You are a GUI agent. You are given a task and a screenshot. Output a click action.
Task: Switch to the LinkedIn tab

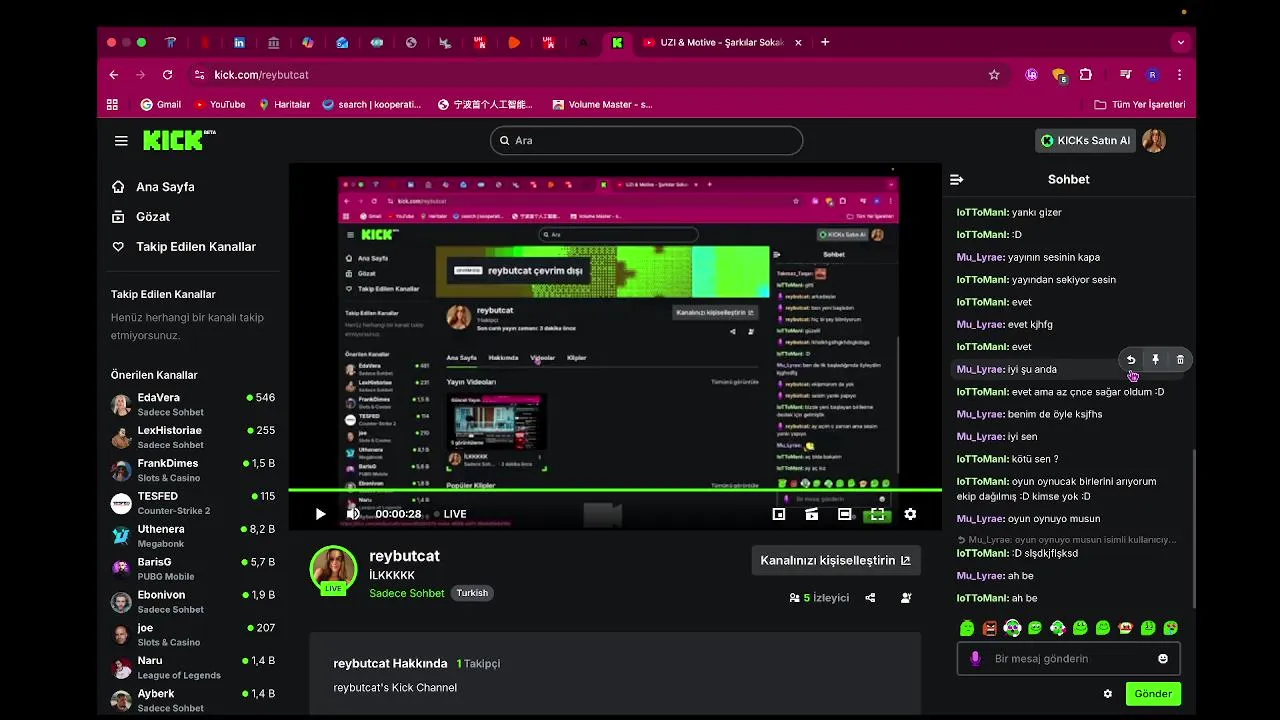[239, 43]
